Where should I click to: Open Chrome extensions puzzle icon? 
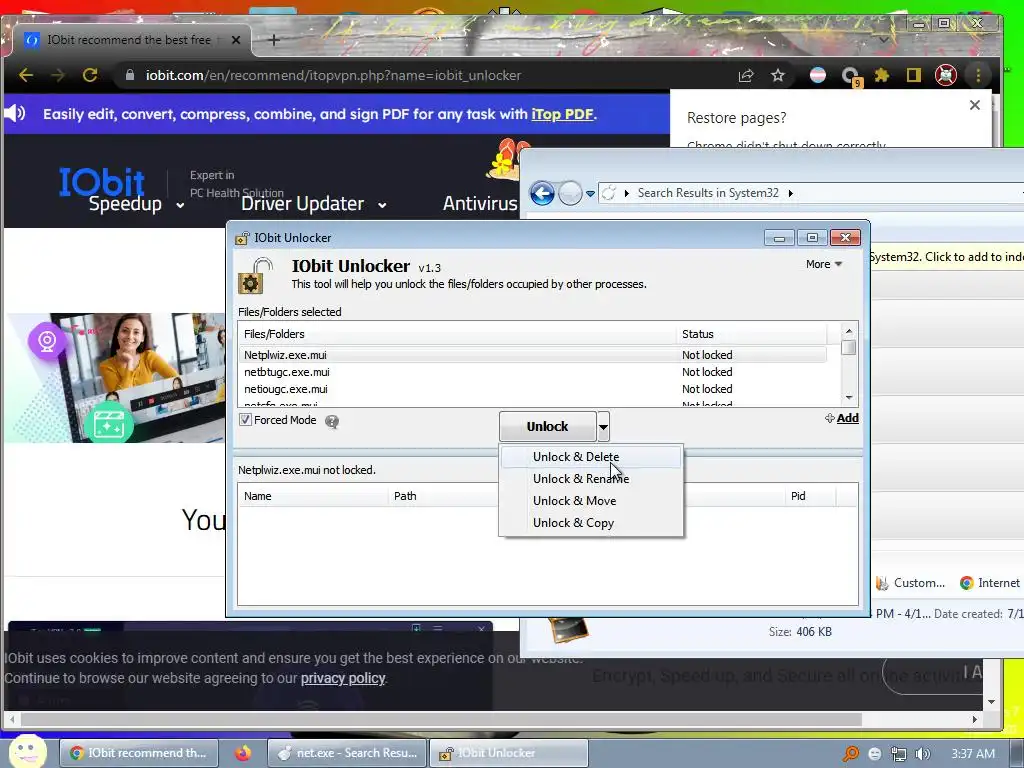[x=882, y=75]
